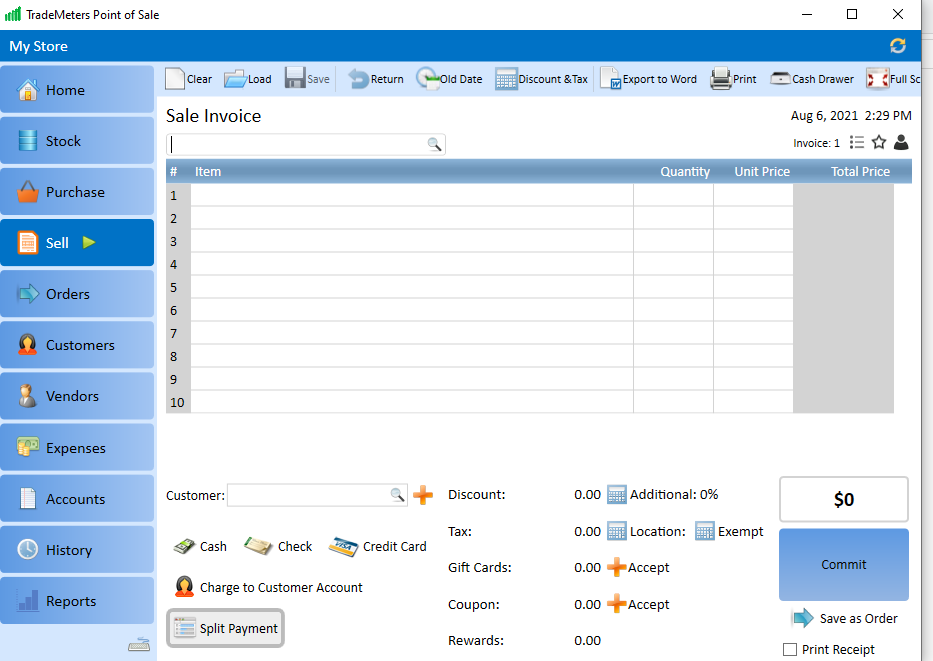Click the item search input field
Screen dimensions: 933x661
point(297,144)
